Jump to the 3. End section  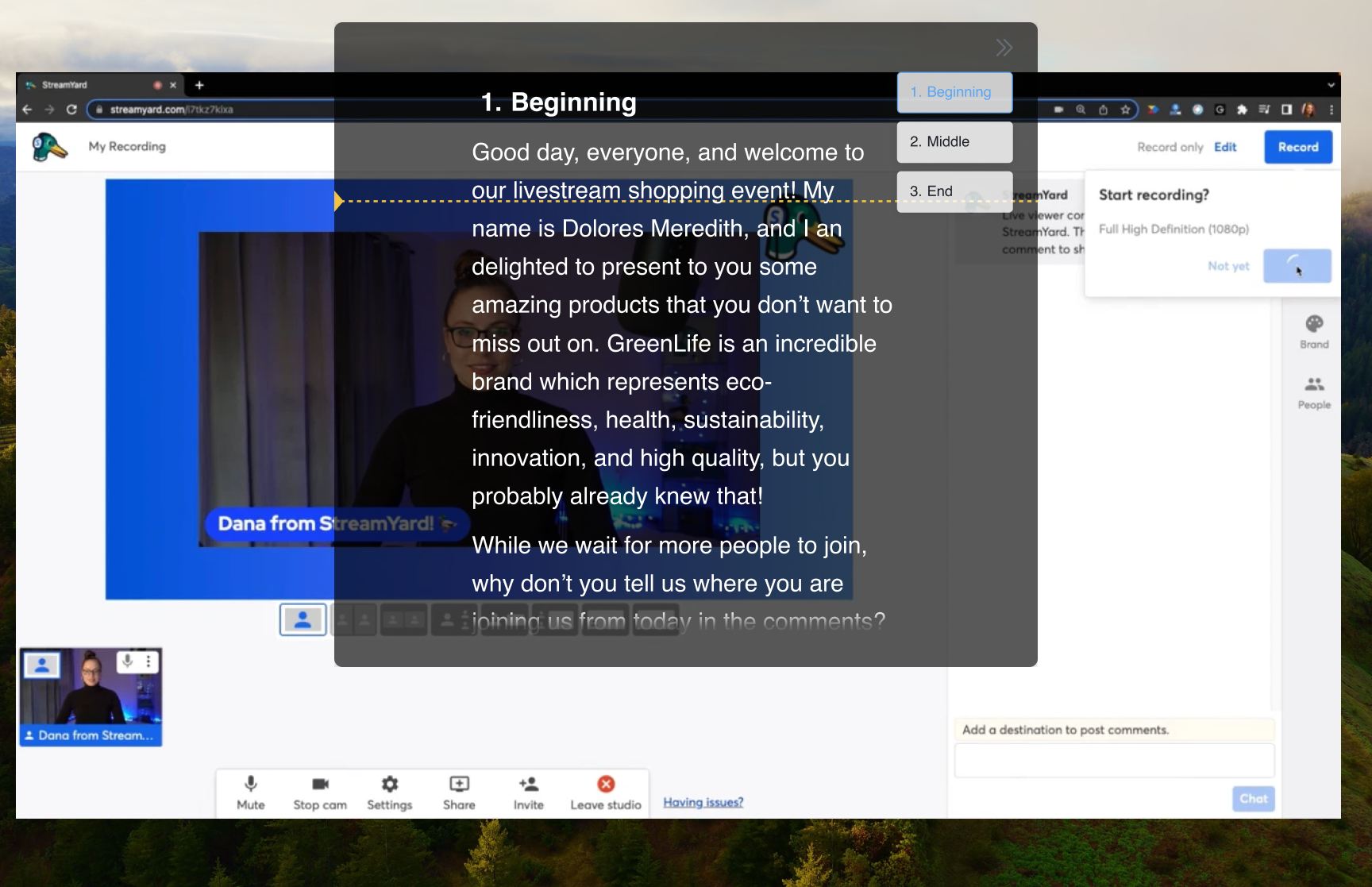pyautogui.click(x=954, y=191)
